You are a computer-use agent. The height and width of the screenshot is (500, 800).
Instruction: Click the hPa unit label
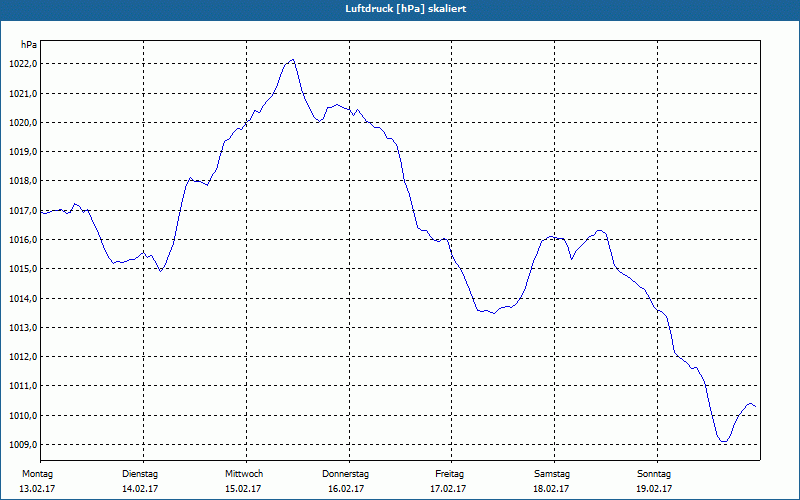(29, 45)
